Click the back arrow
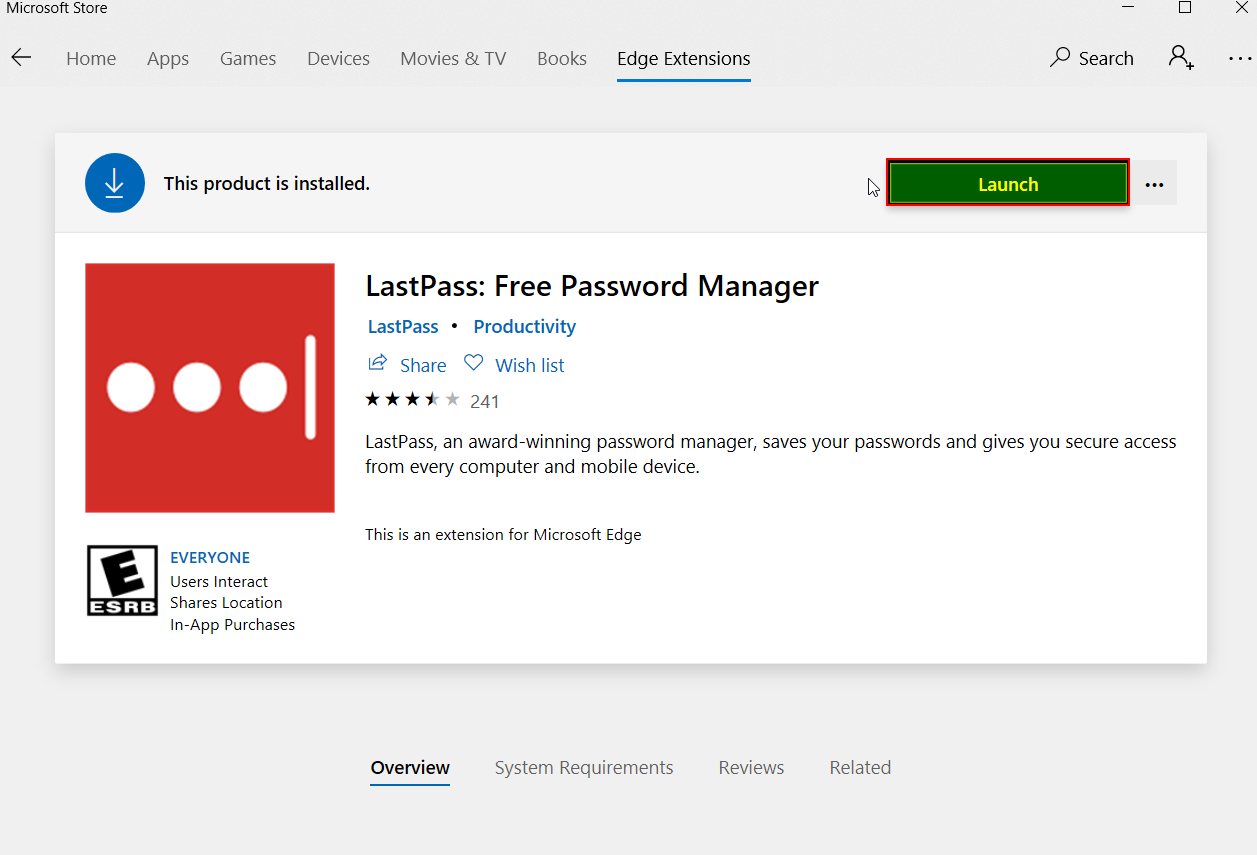The height and width of the screenshot is (855, 1257). point(21,57)
